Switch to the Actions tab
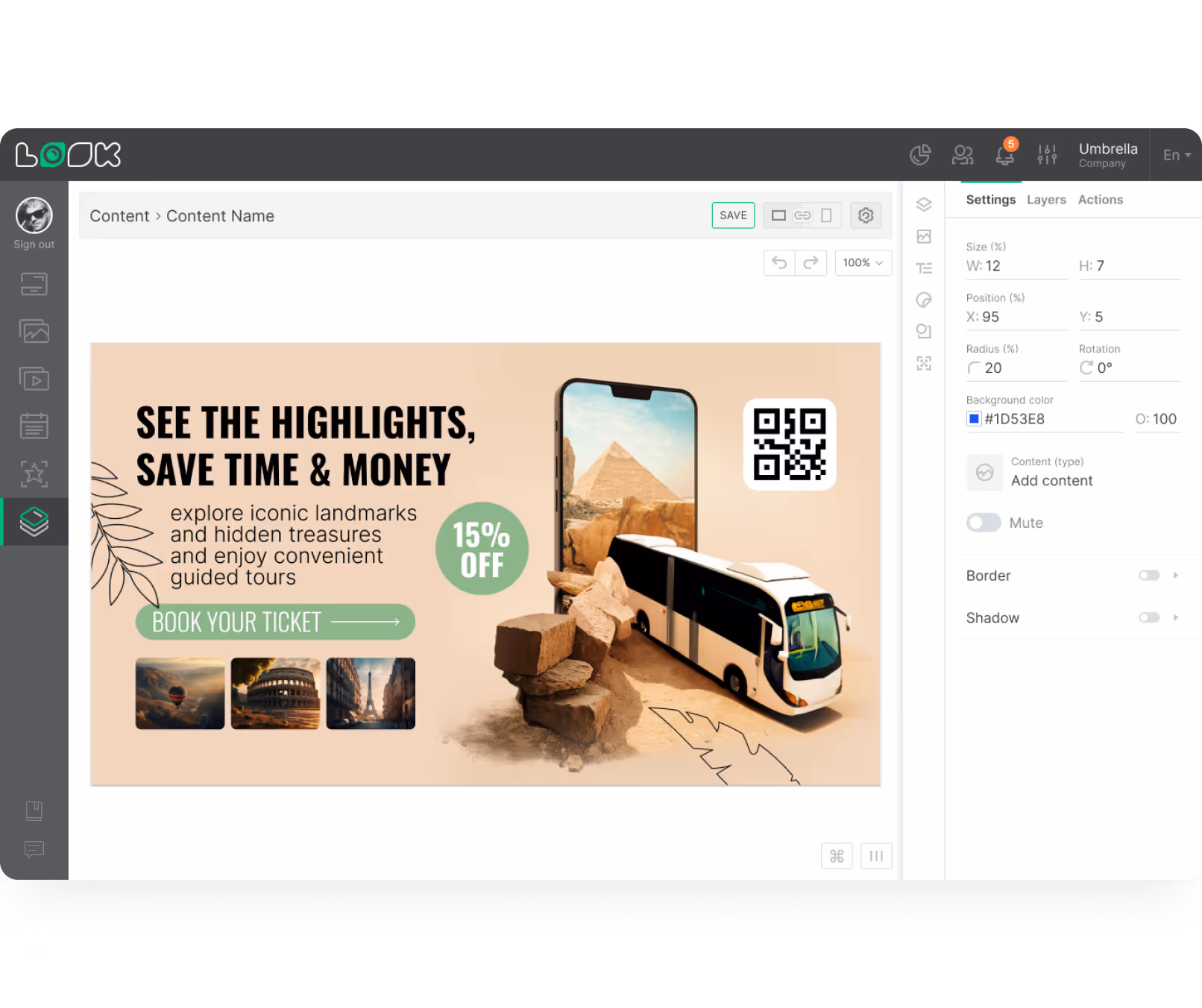Screen dimensions: 1202x1008 point(1101,199)
